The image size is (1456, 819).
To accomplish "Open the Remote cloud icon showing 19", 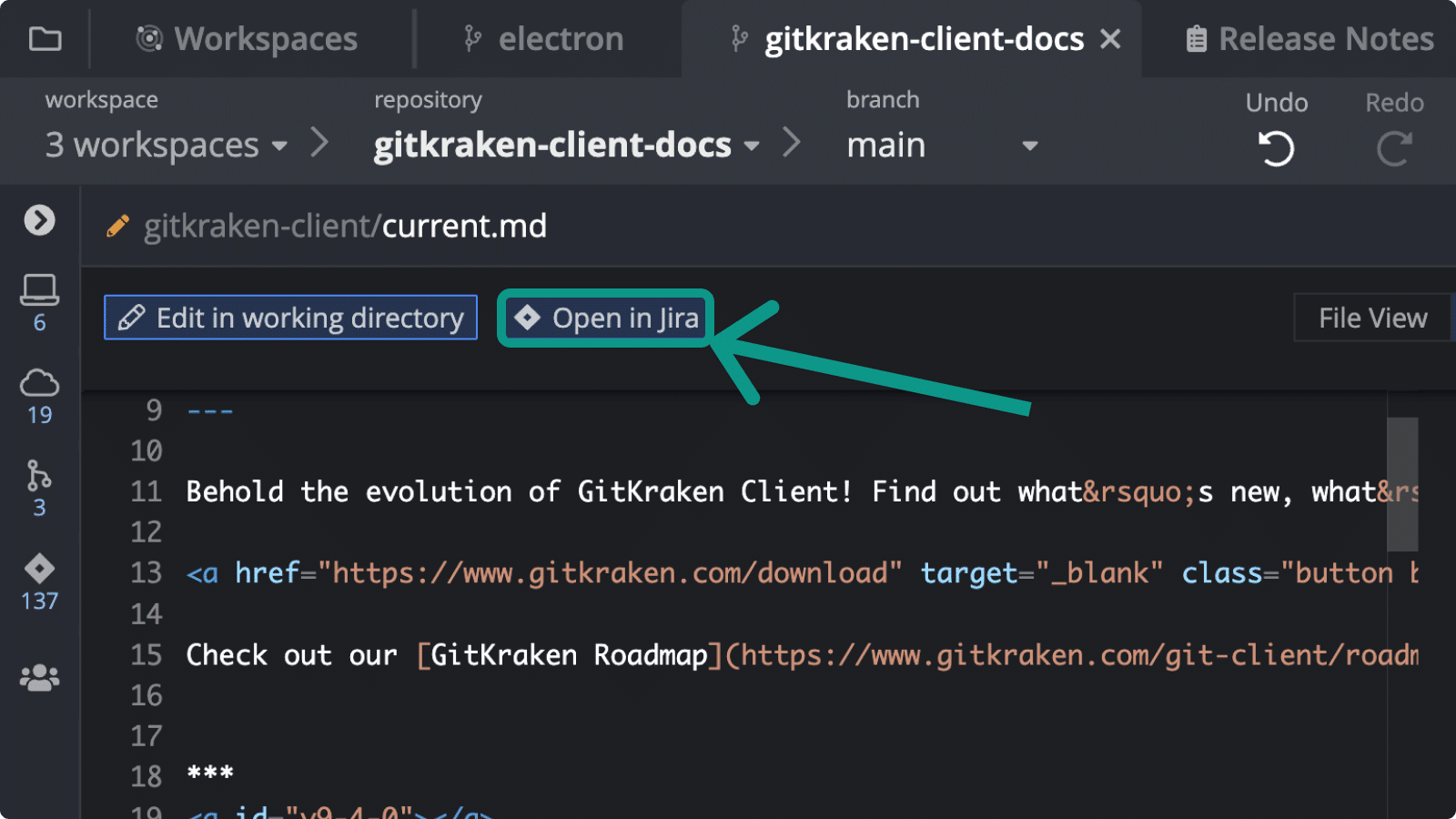I will pos(39,397).
